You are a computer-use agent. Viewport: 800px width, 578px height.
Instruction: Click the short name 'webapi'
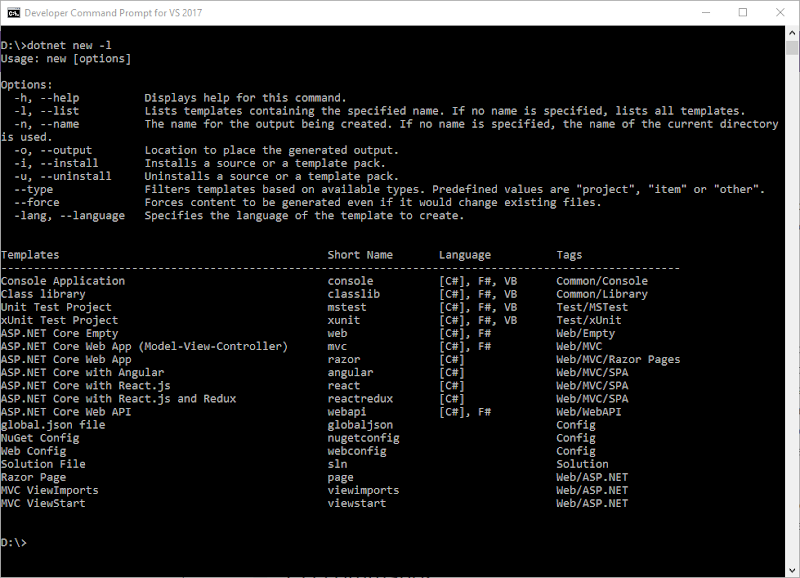[x=347, y=412]
